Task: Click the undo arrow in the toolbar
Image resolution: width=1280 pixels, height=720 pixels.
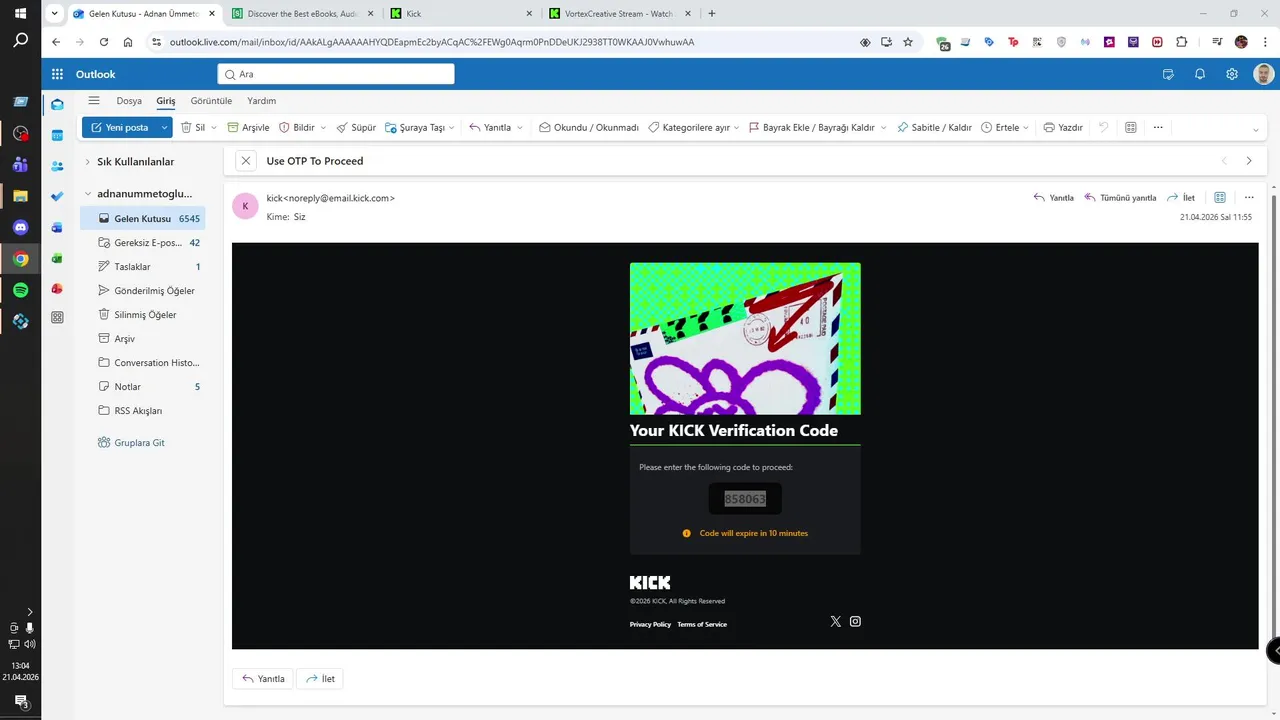Action: coord(1104,127)
